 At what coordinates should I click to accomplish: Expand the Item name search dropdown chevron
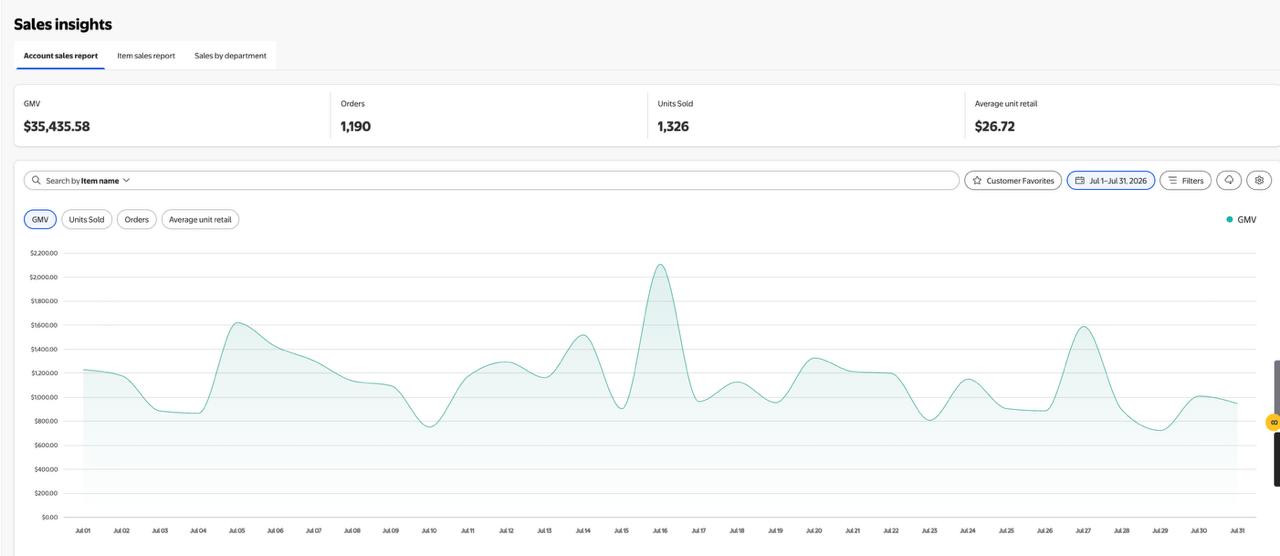127,181
